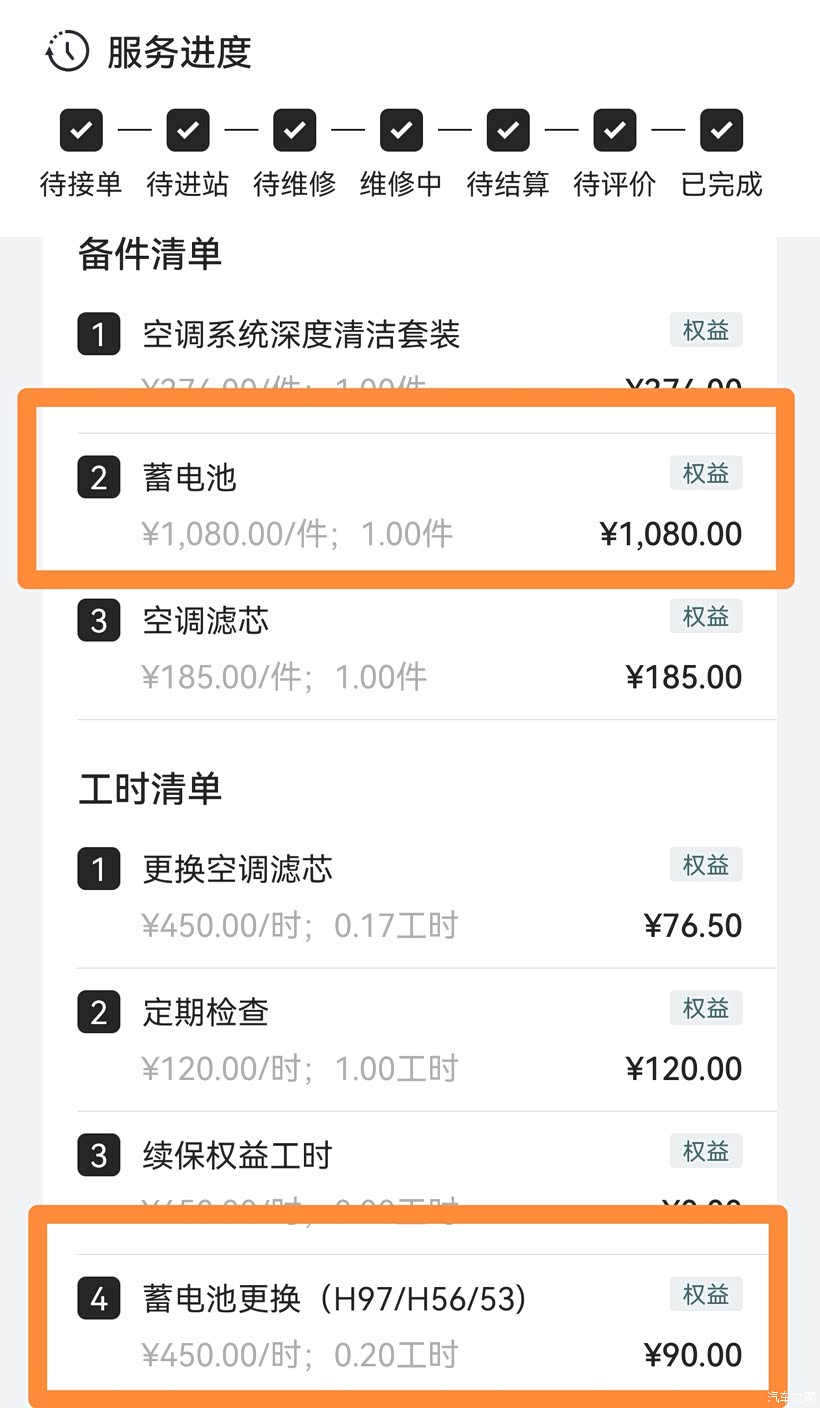Screen dimensions: 820x1408
Task: Tap the 权益 tag on 蓄电池 row
Action: pos(705,473)
